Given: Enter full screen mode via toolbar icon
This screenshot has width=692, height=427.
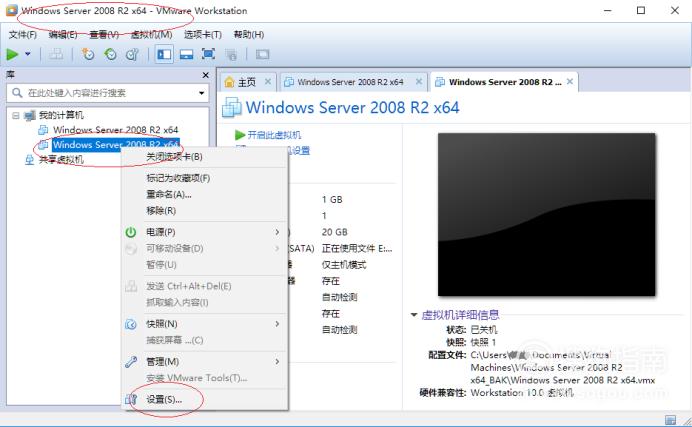Looking at the screenshot, I should coord(208,54).
